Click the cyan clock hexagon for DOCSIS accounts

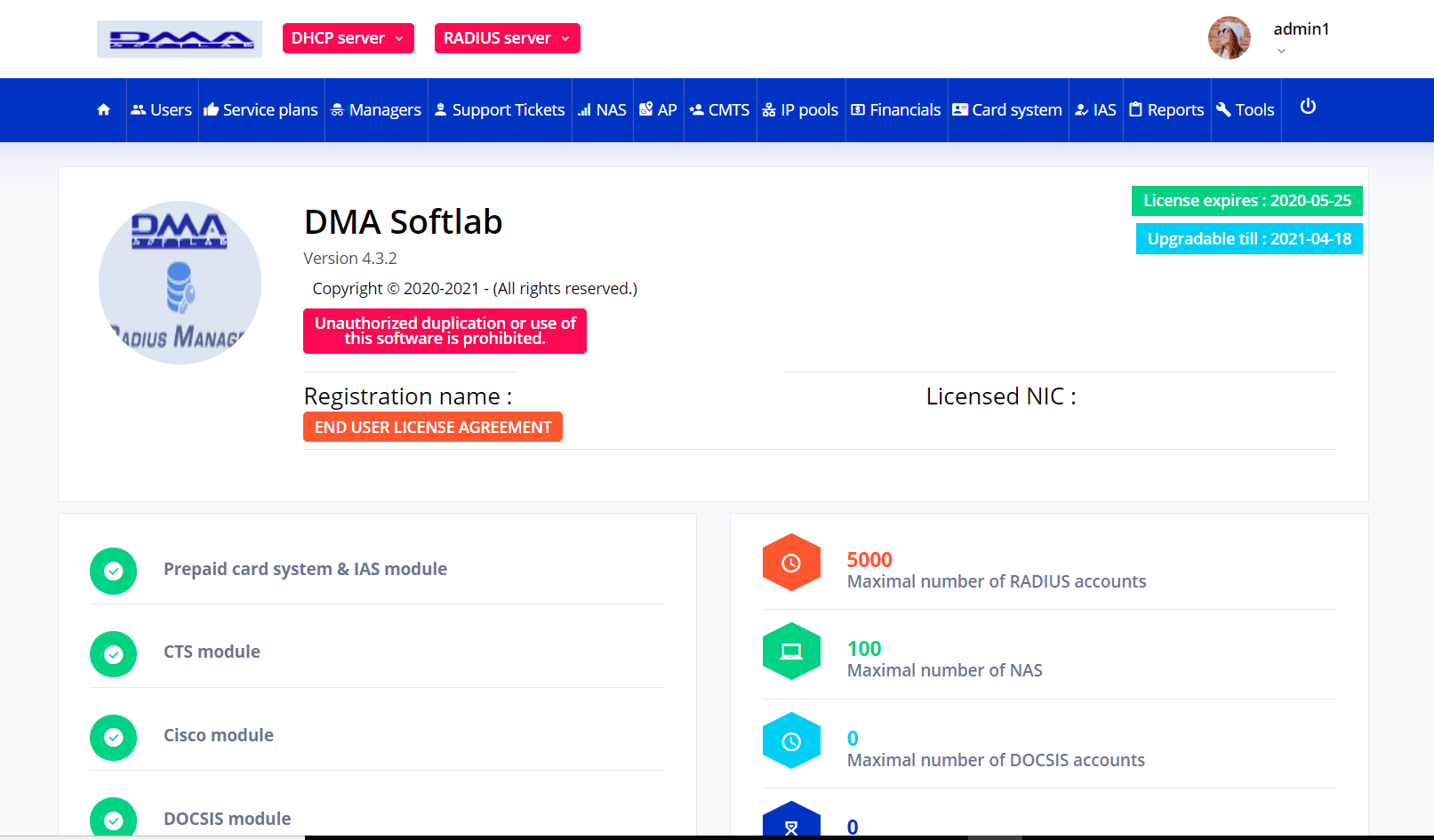pyautogui.click(x=791, y=741)
